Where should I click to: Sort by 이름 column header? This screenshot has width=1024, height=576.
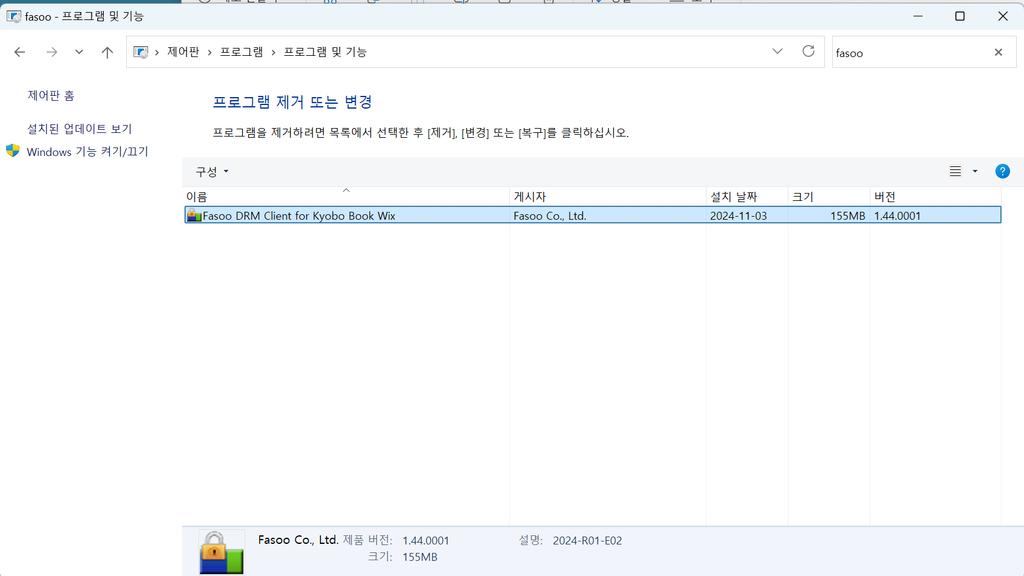(346, 197)
